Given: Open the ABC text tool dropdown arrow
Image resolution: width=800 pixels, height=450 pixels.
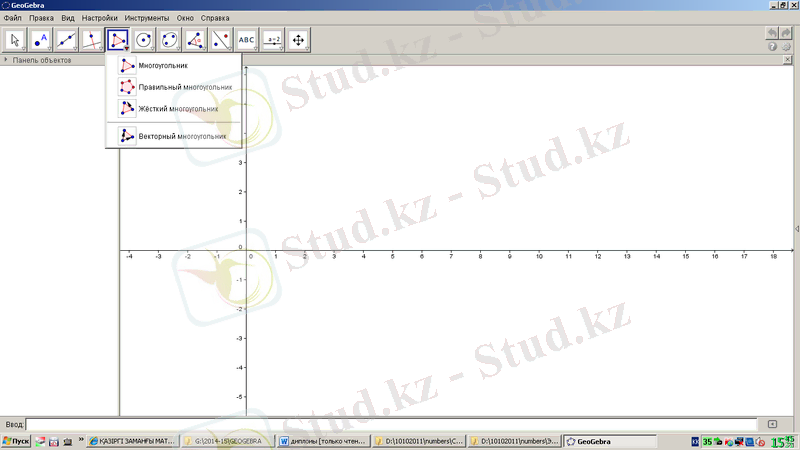Looking at the screenshot, I should (255, 49).
